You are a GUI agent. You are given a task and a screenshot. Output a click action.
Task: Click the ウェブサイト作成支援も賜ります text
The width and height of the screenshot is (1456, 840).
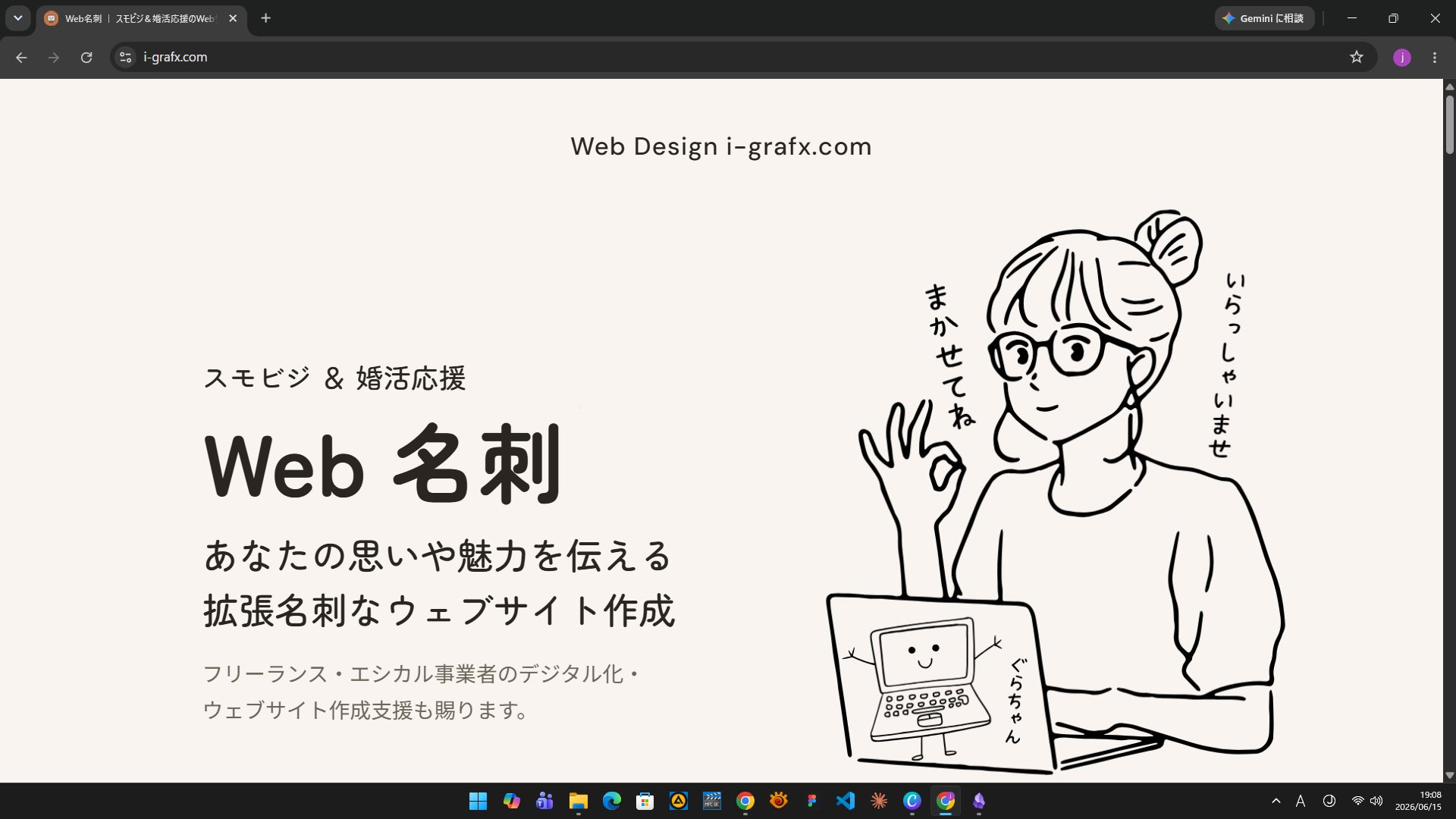coord(366,711)
